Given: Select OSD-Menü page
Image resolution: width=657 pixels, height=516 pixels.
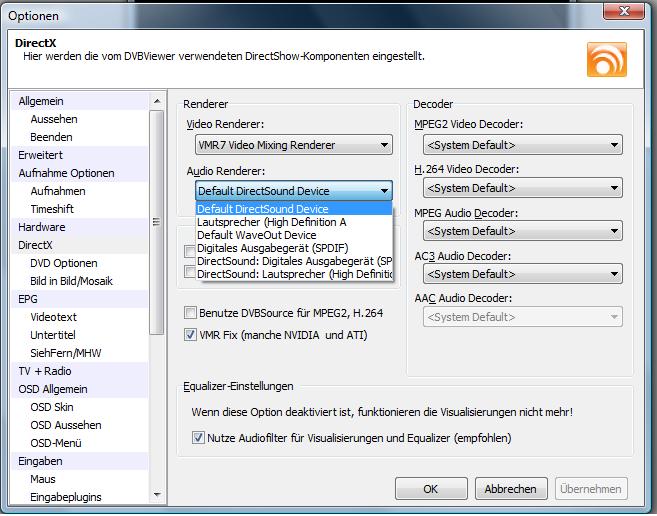Looking at the screenshot, I should click(x=80, y=443).
